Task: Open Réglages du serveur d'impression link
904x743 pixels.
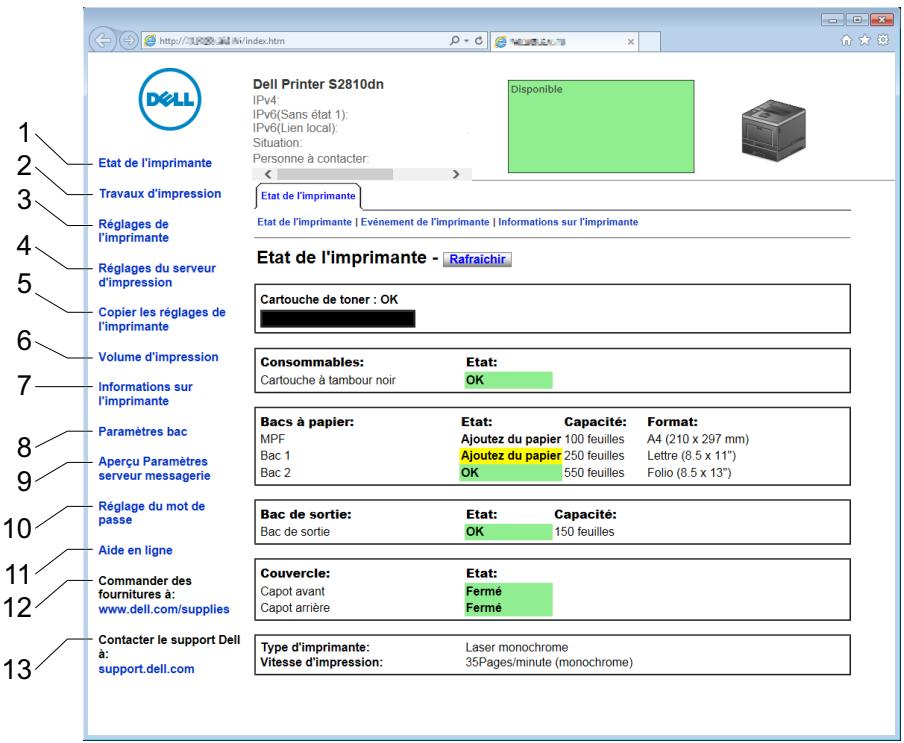Action: [x=157, y=275]
